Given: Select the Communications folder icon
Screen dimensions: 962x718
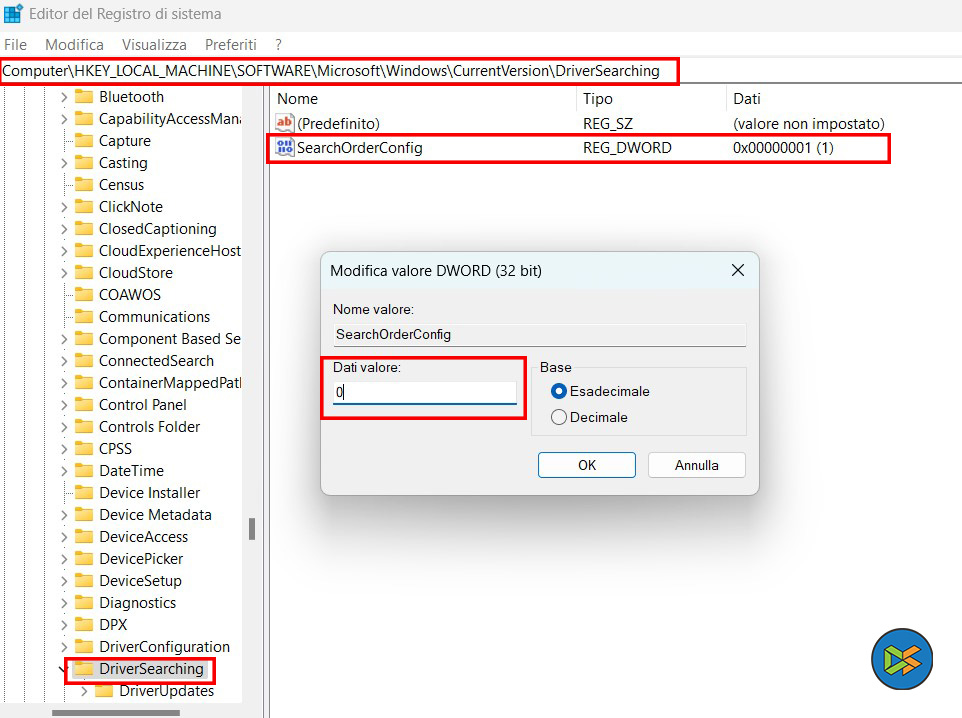Looking at the screenshot, I should point(84,317).
